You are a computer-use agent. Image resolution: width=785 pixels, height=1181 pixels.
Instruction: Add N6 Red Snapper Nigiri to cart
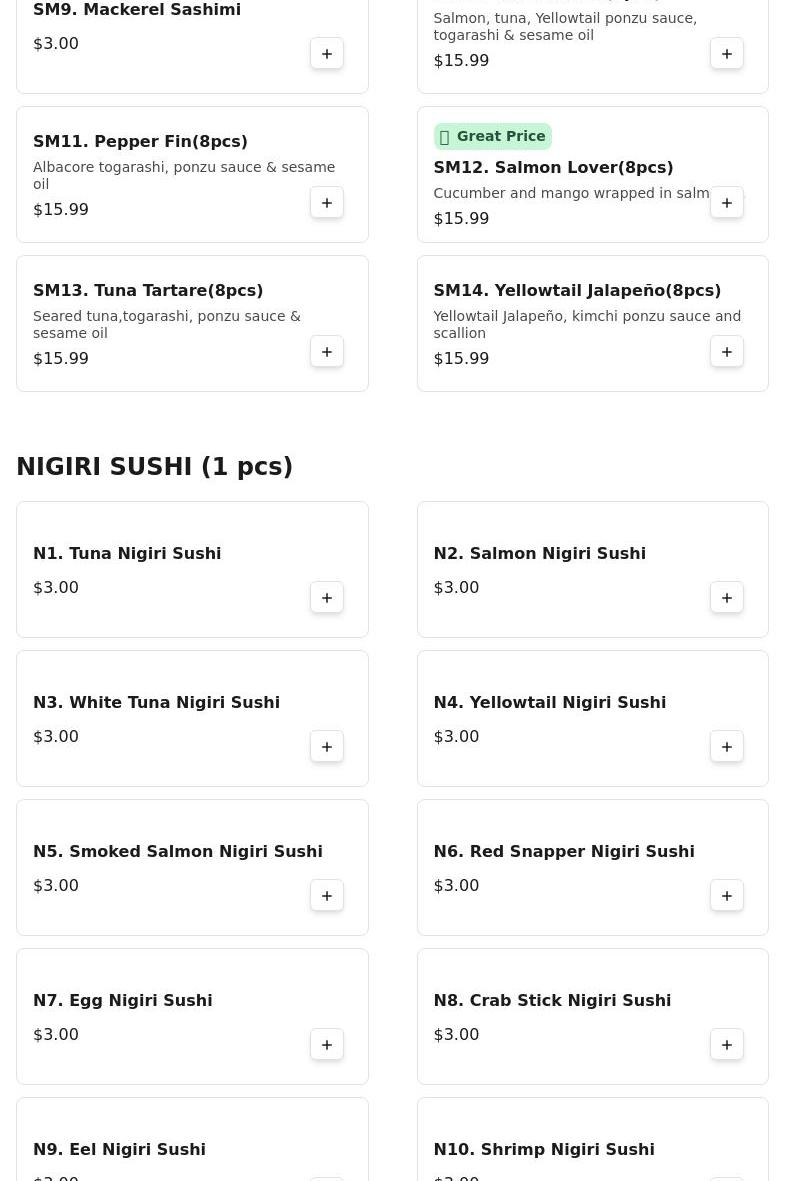[x=727, y=896]
